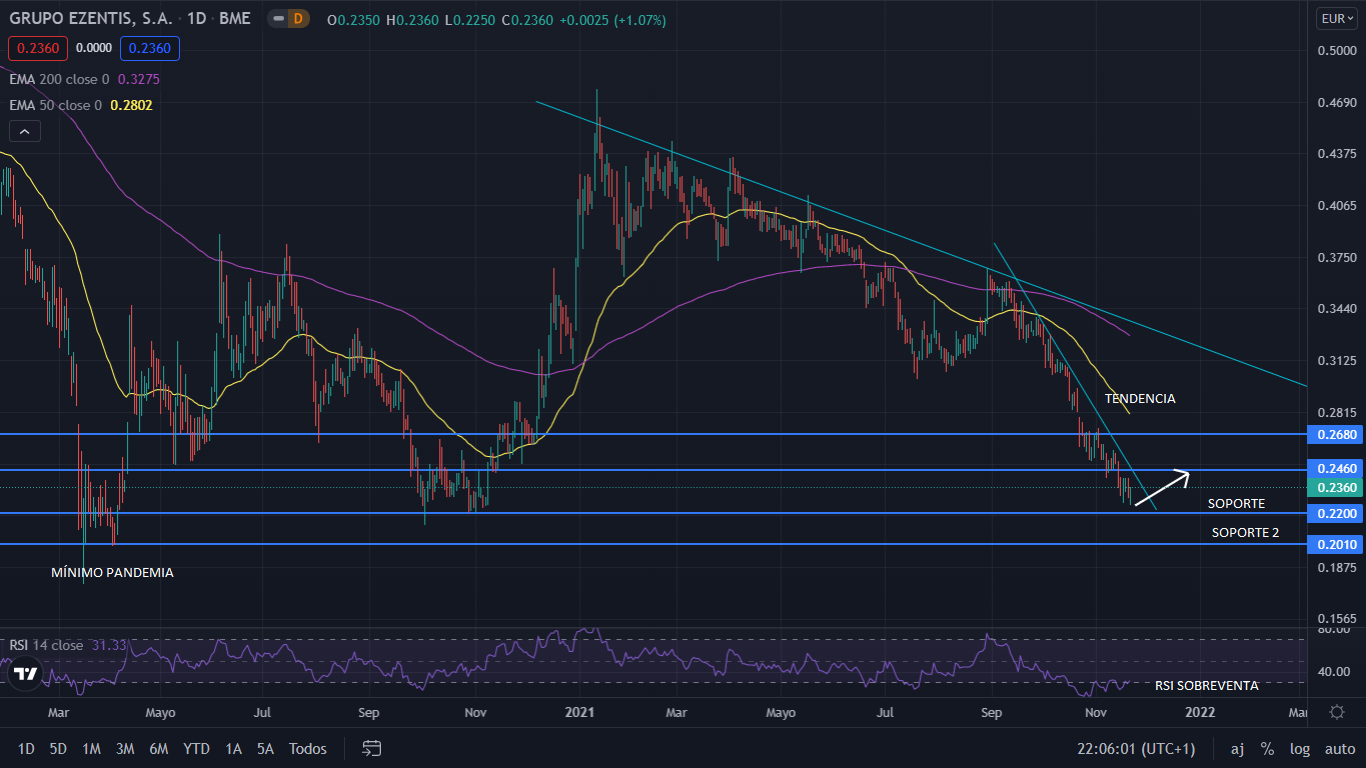
Task: Enable auto scale mode
Action: (1339, 748)
